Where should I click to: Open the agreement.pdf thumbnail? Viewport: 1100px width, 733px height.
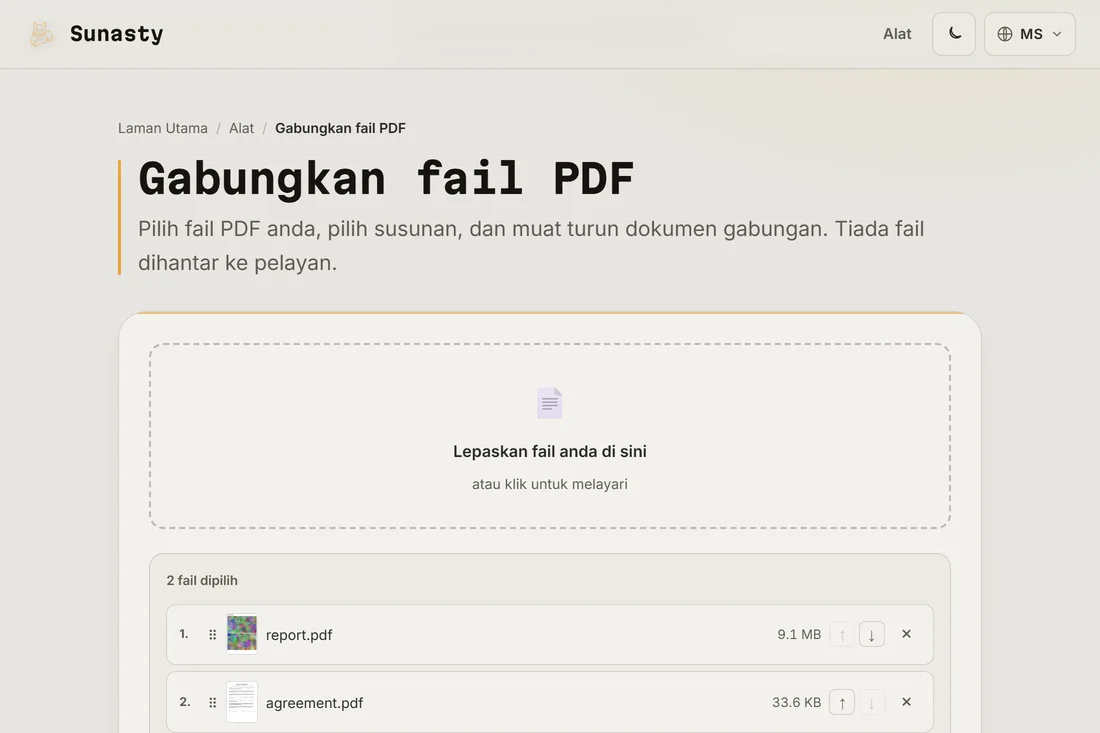[242, 701]
